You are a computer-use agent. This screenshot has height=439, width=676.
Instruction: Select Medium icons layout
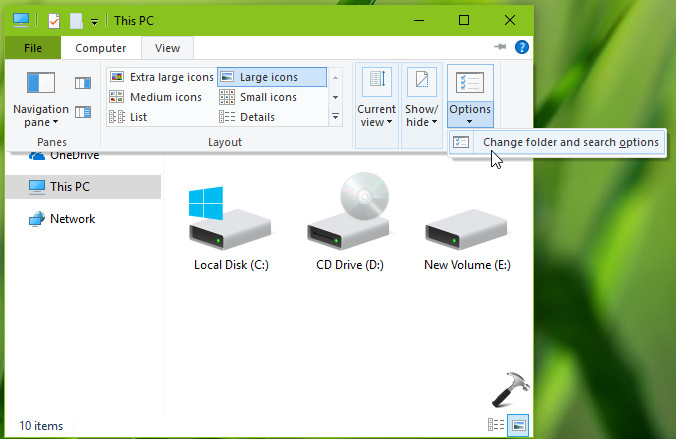tap(156, 97)
